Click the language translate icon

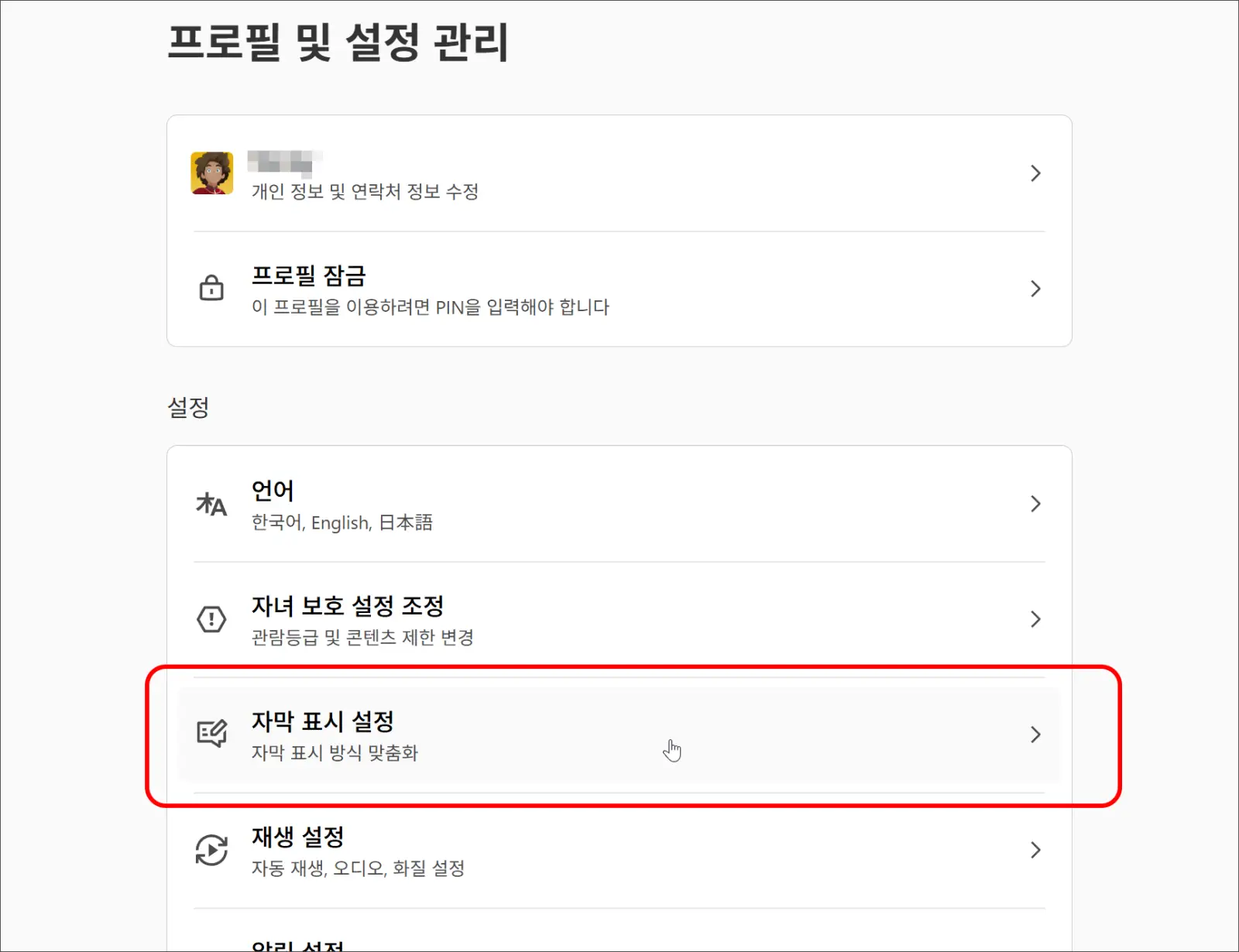pos(211,504)
